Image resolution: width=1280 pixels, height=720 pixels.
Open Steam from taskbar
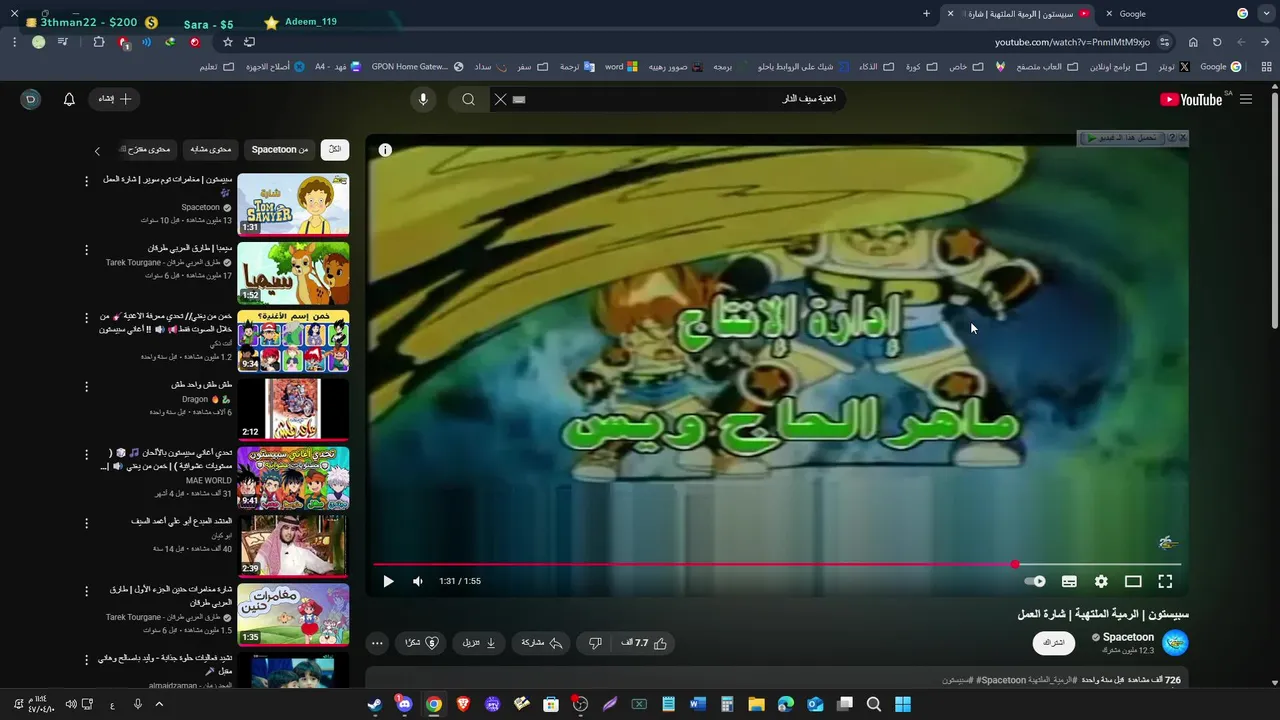pyautogui.click(x=375, y=704)
